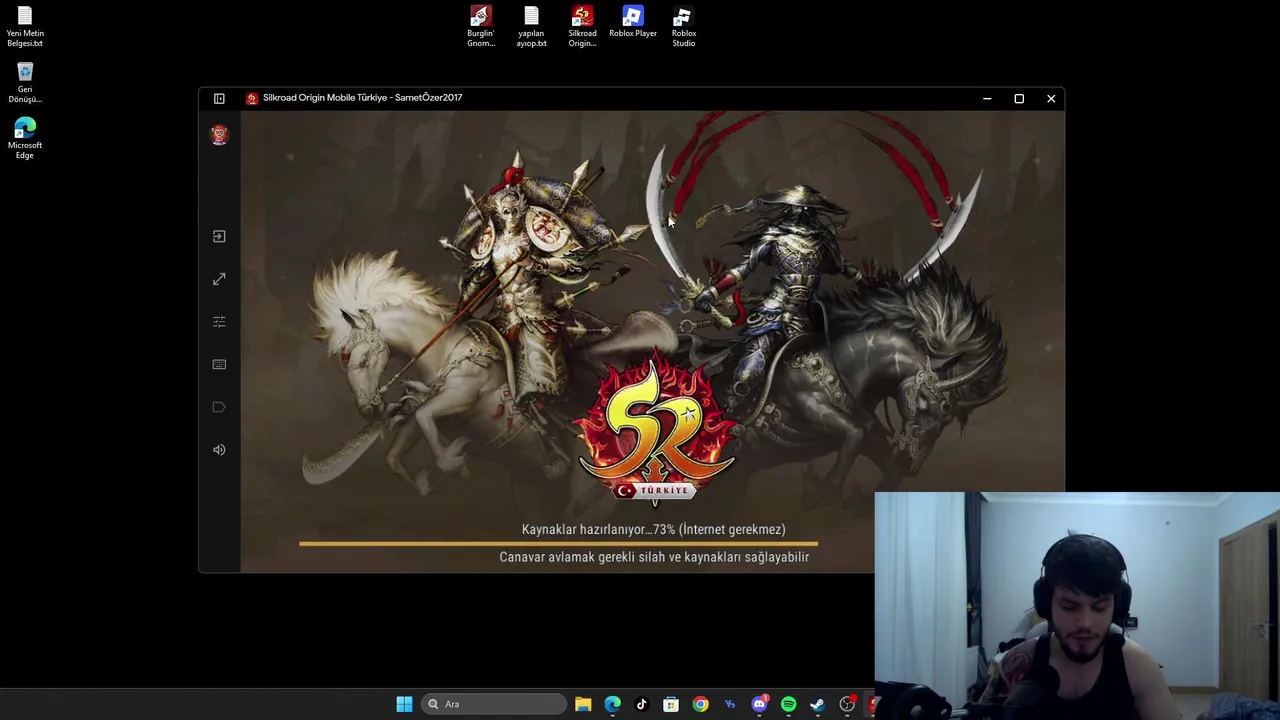Mute sound with the speaker icon
This screenshot has height=720, width=1280.
[219, 450]
